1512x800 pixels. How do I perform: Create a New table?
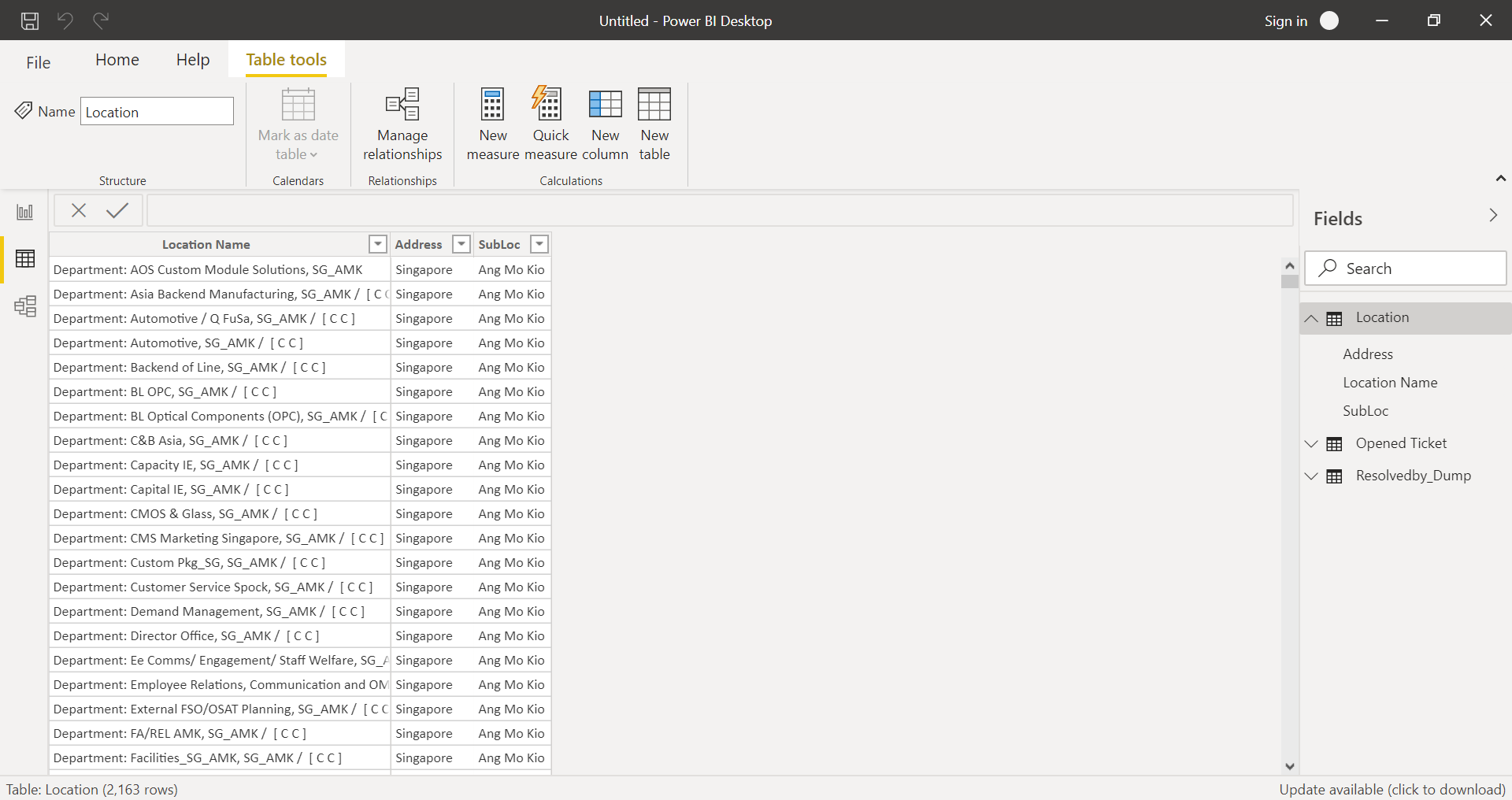(654, 124)
